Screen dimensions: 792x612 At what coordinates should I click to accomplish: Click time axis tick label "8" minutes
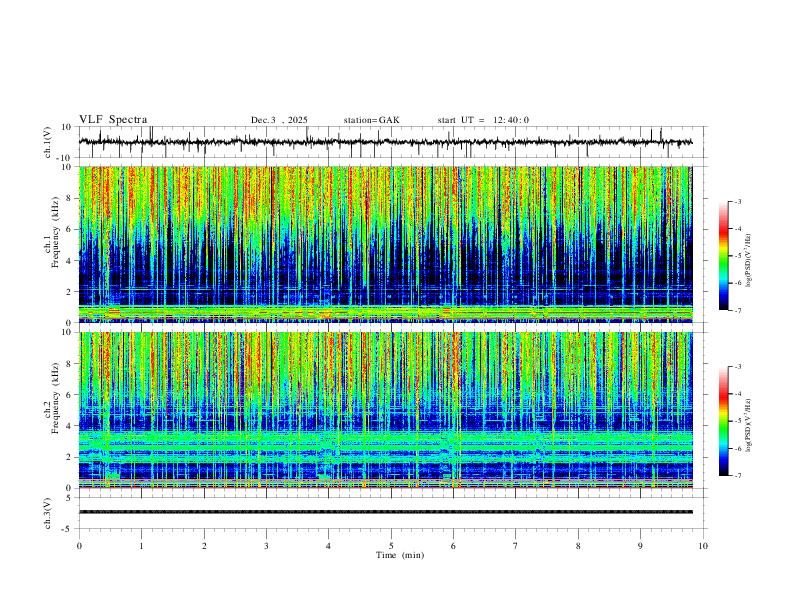578,546
